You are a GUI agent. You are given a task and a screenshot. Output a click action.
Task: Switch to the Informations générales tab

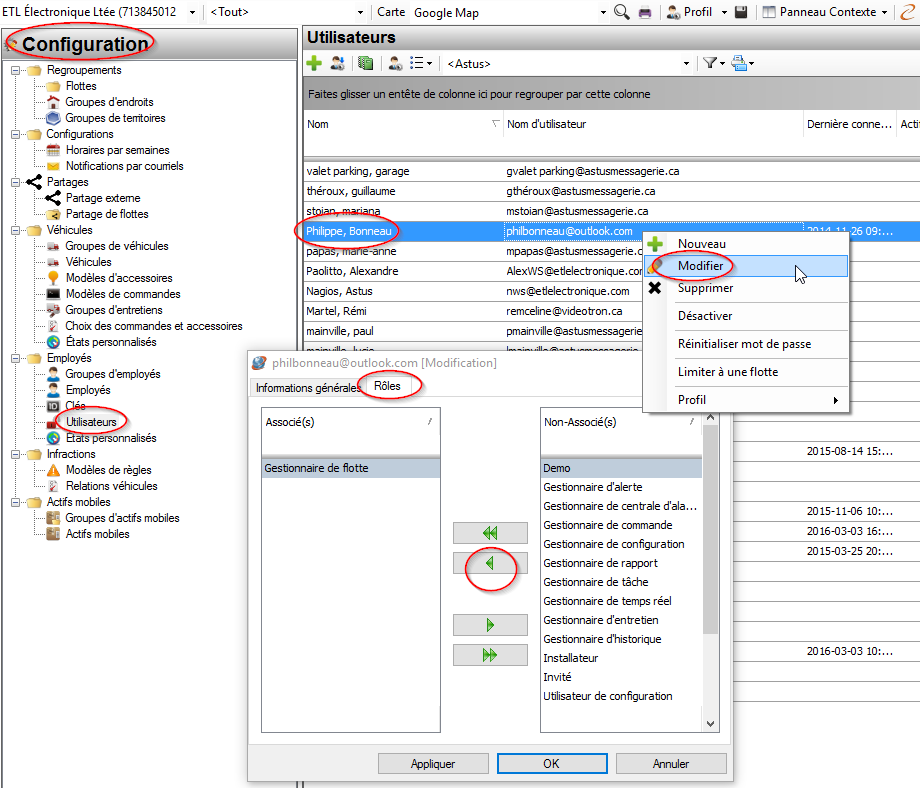point(307,388)
